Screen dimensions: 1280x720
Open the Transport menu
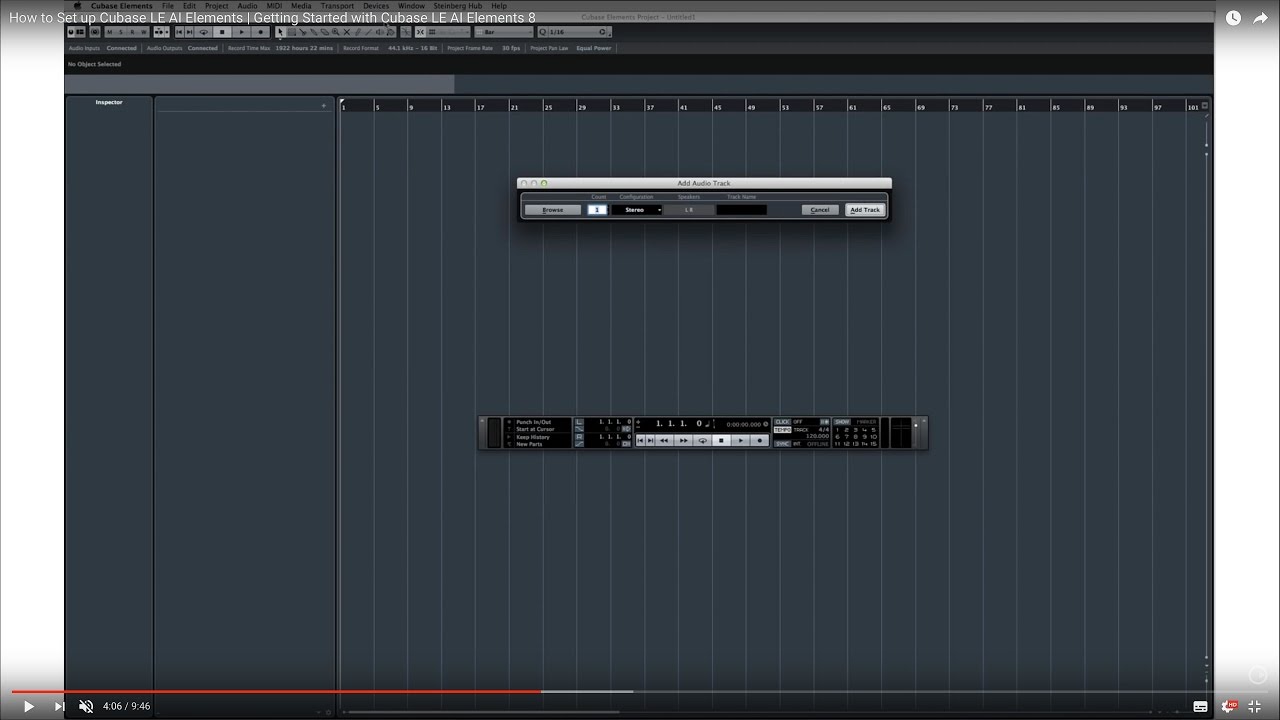[x=337, y=6]
